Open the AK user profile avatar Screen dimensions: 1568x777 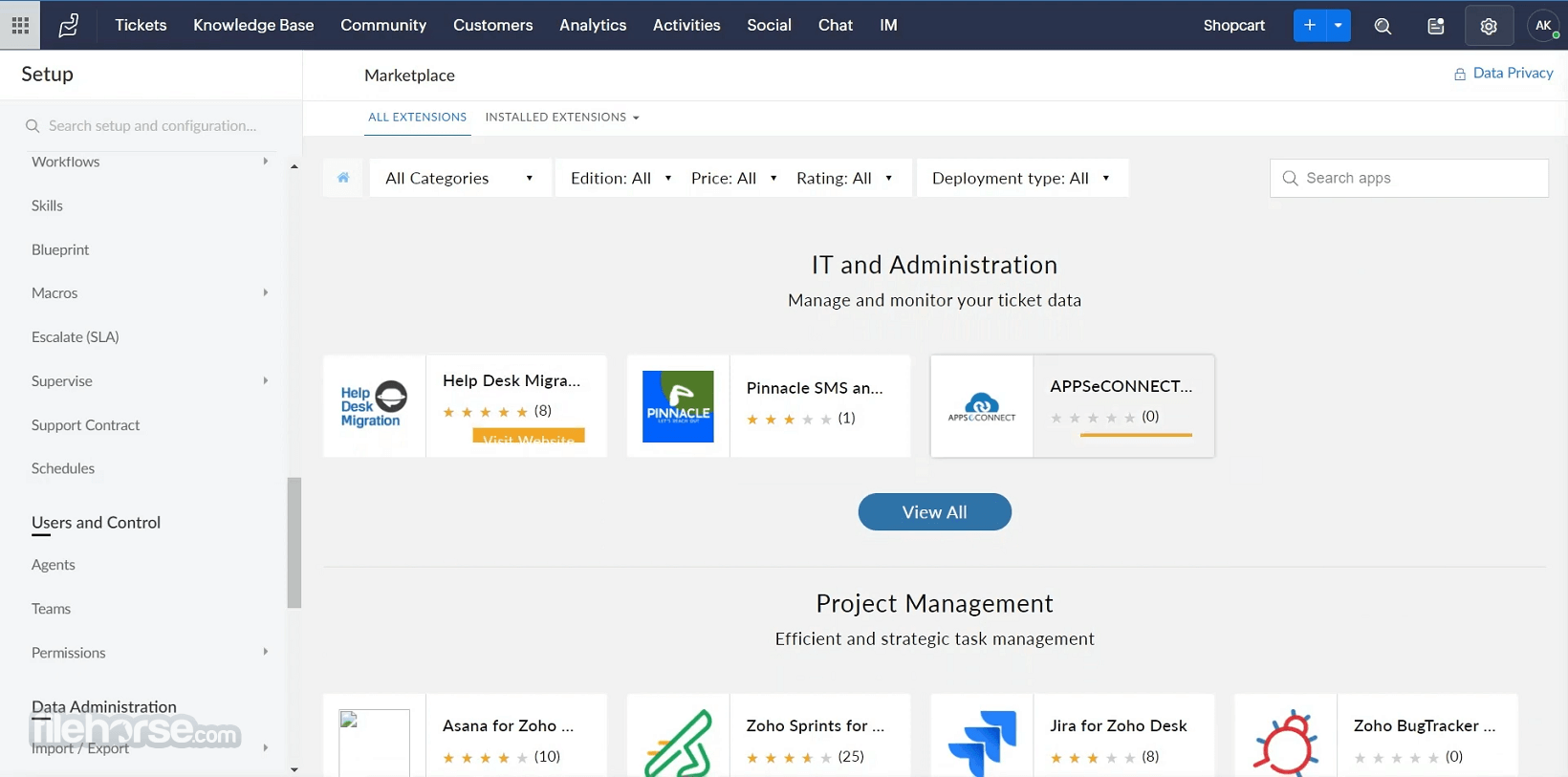[1543, 26]
